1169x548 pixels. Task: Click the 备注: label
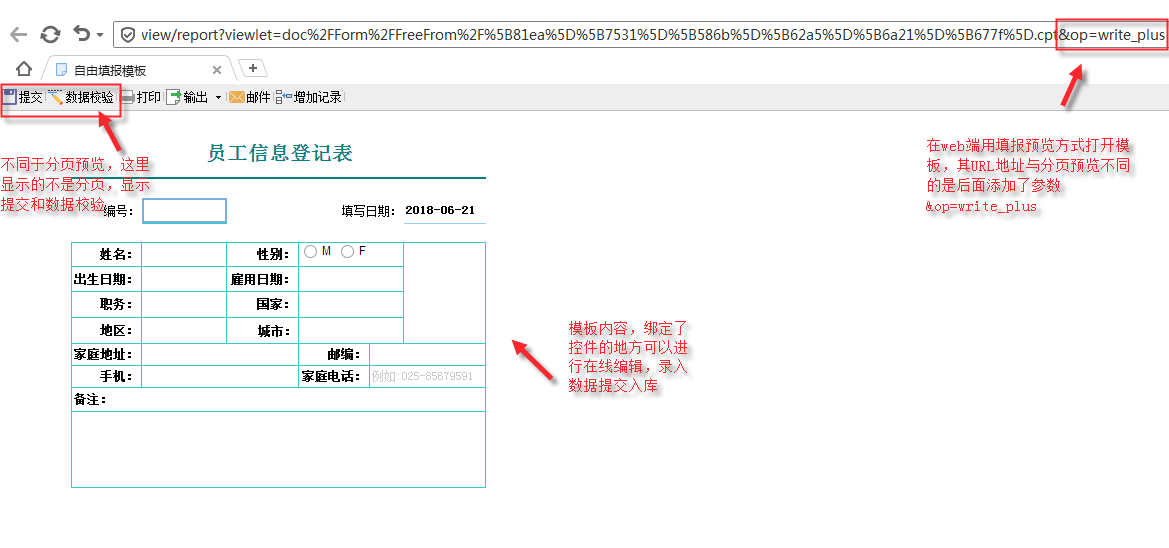(90, 400)
